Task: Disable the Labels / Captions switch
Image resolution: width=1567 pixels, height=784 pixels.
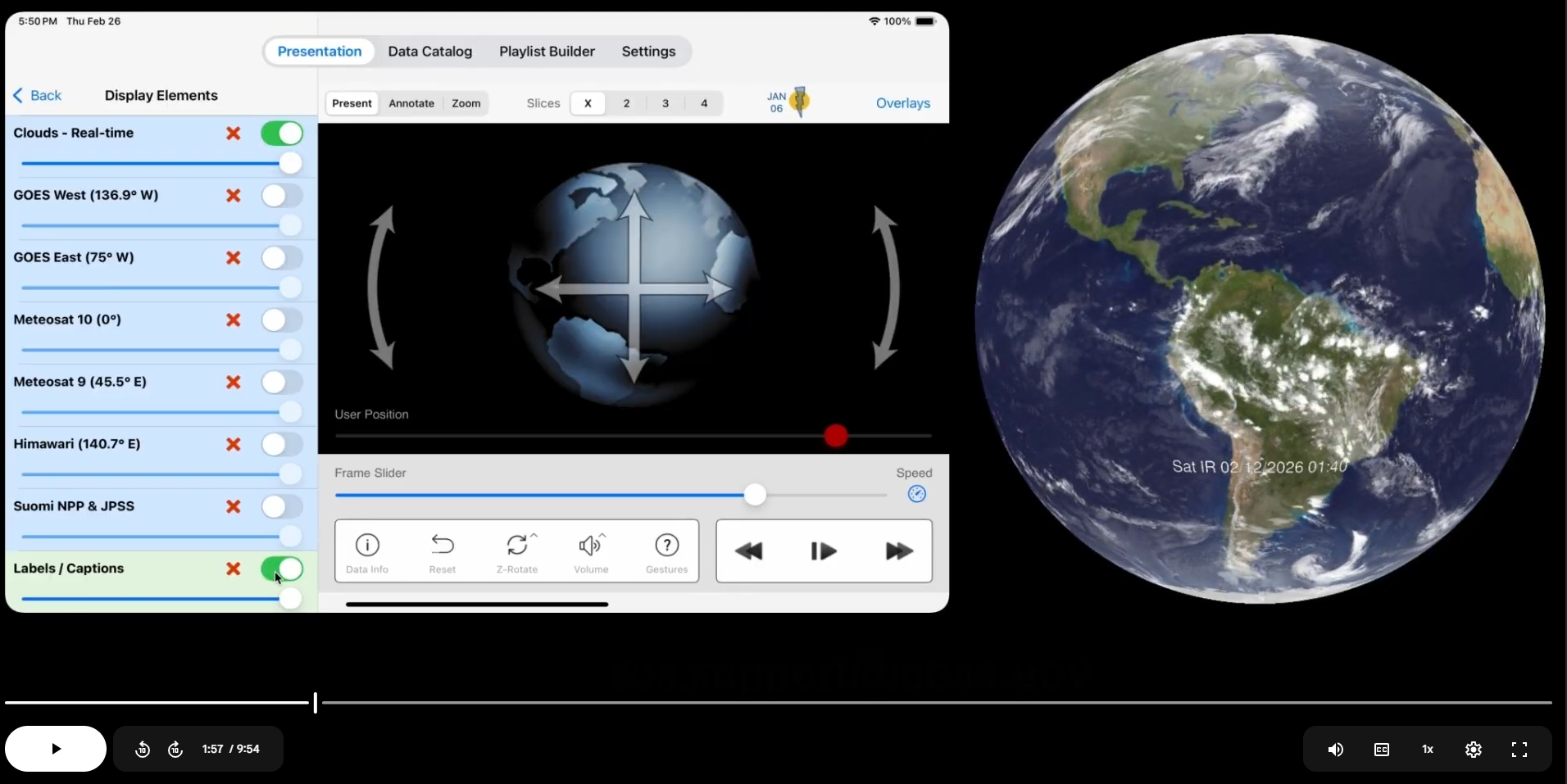Action: [x=282, y=569]
